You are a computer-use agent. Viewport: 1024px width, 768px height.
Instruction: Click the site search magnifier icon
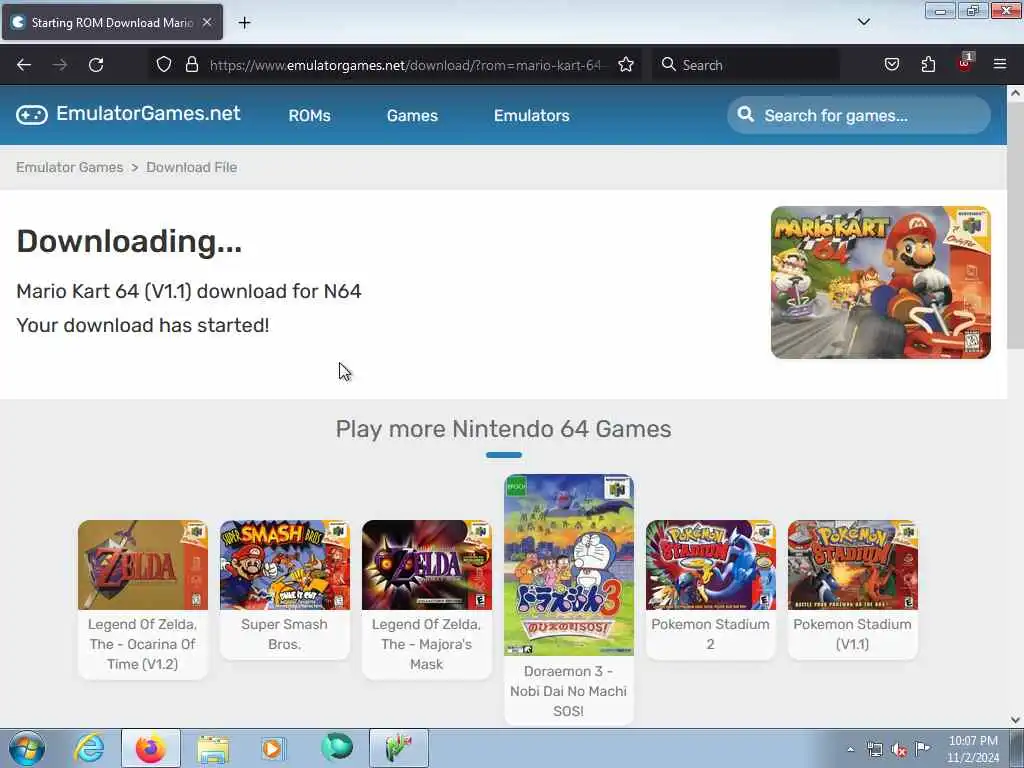[745, 114]
